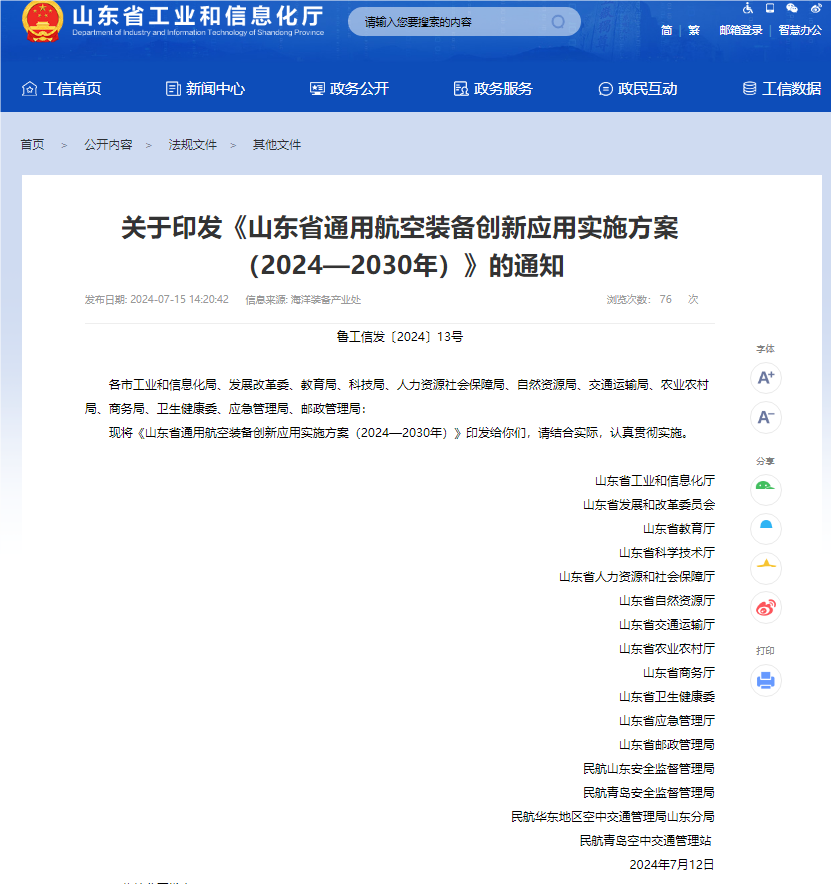831x884 pixels.
Task: Click signature line 山东省卫生健康委
Action: [667, 697]
